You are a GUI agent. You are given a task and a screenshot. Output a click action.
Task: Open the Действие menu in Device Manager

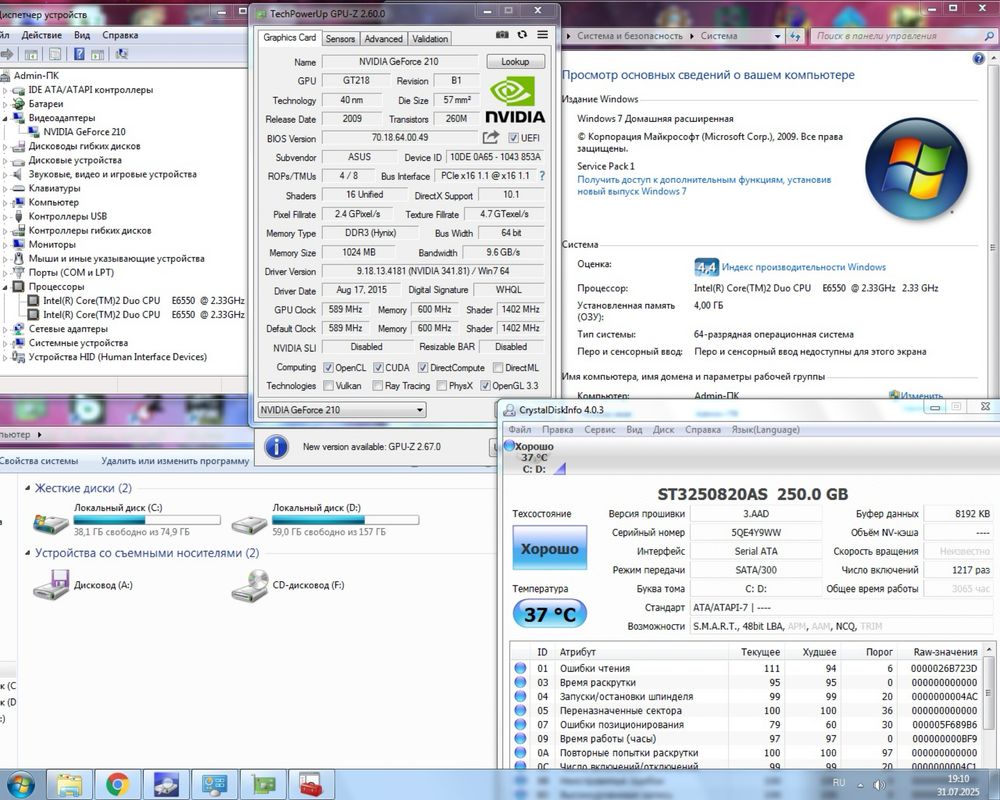click(x=41, y=35)
